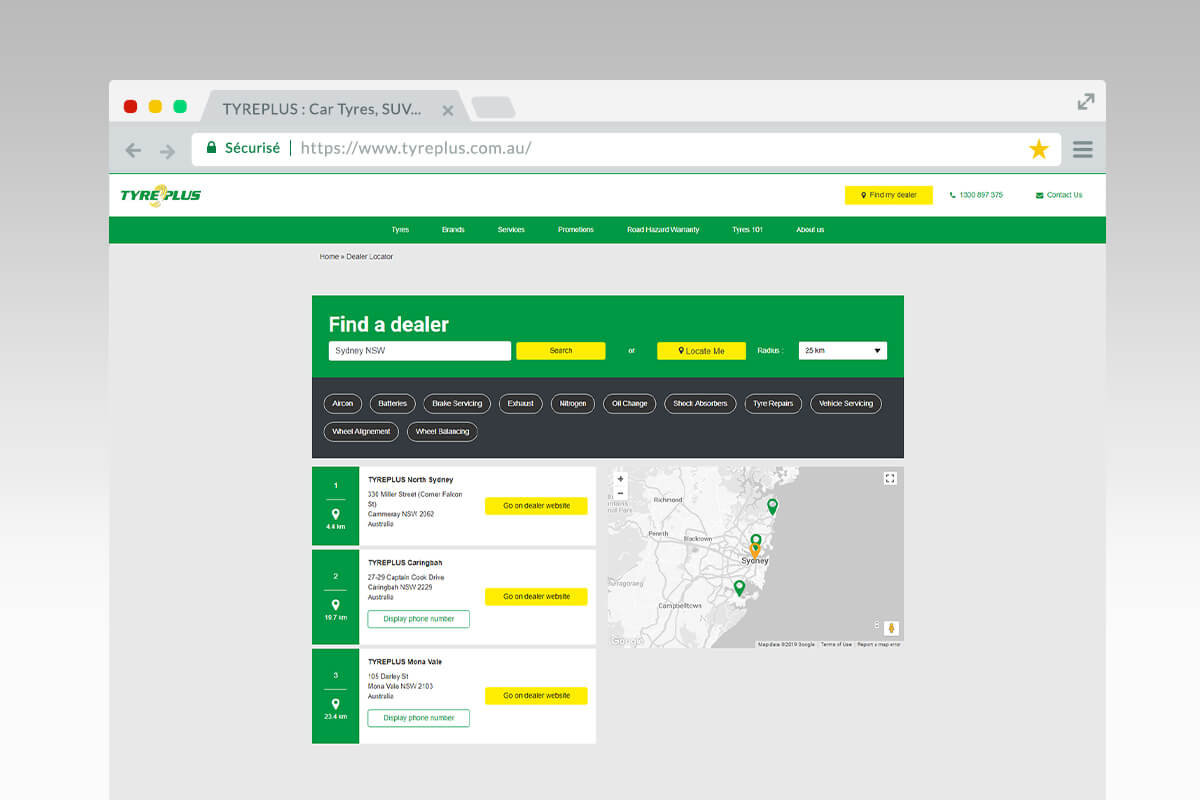Click the browser back arrow

(x=133, y=151)
